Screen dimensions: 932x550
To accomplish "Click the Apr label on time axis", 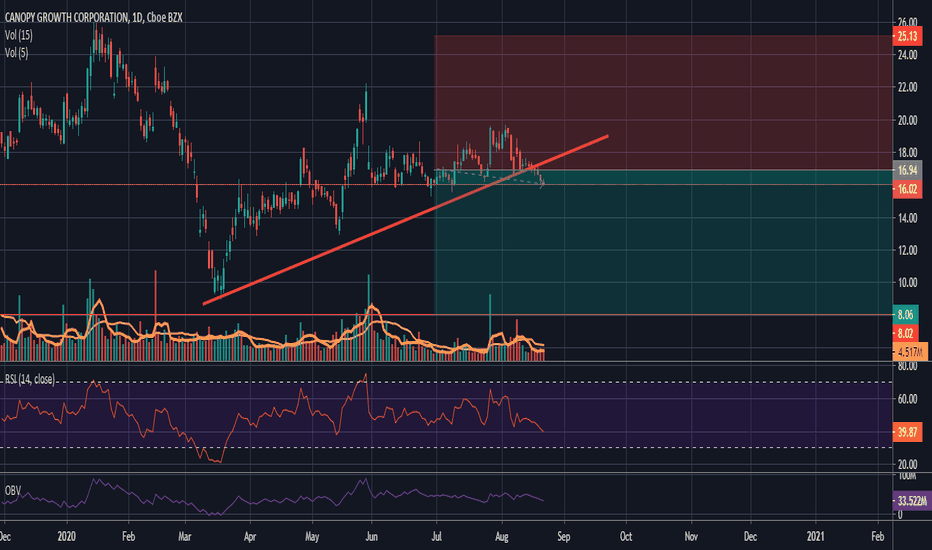I will [x=250, y=536].
